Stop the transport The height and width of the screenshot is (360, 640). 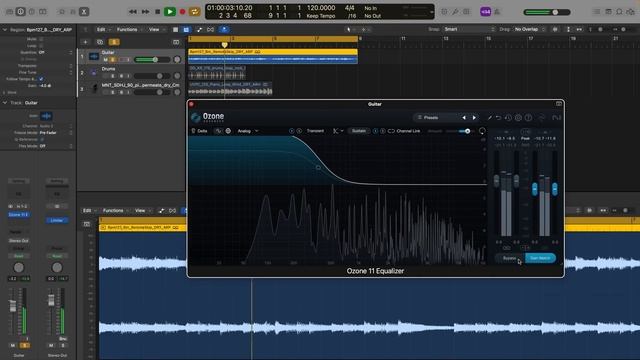(158, 12)
